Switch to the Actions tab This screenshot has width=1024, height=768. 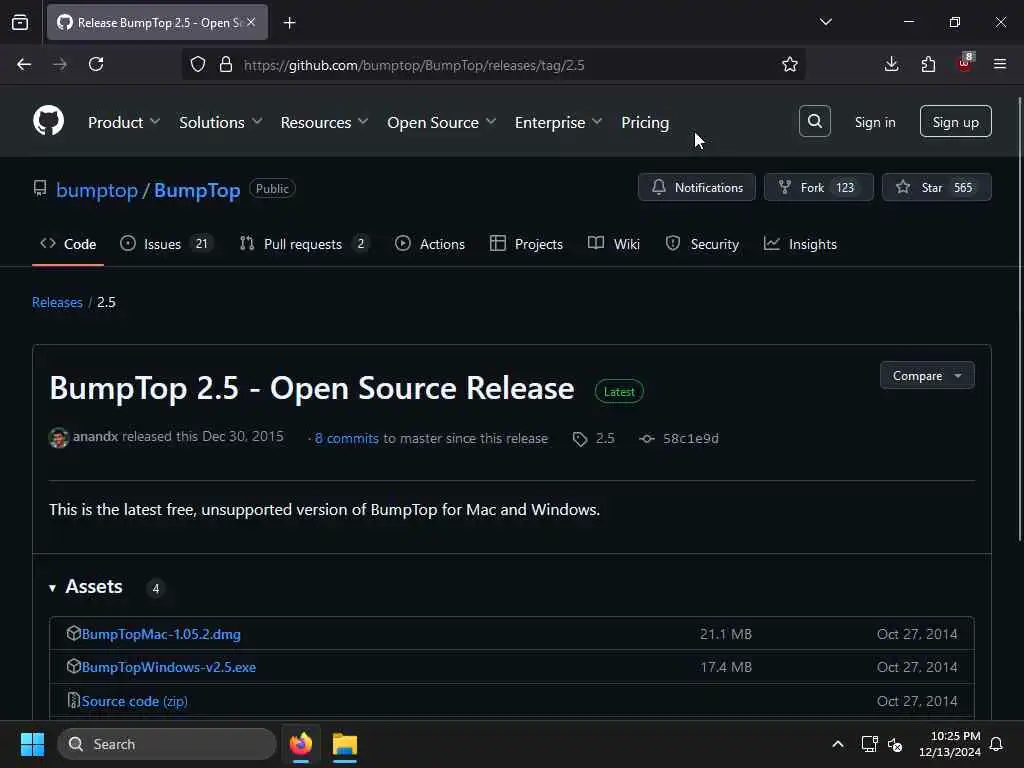(430, 244)
